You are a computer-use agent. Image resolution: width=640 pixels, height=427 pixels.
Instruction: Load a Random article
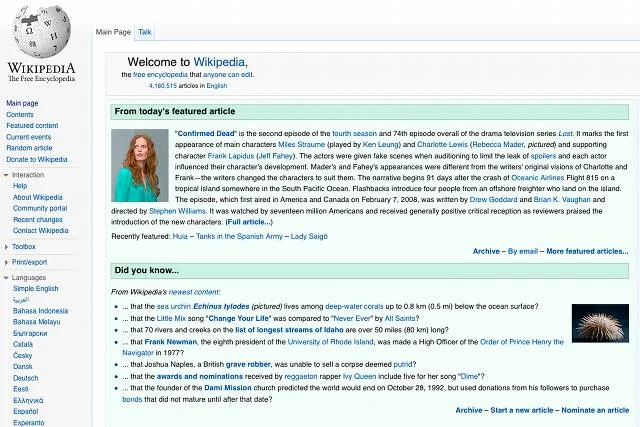[29, 148]
